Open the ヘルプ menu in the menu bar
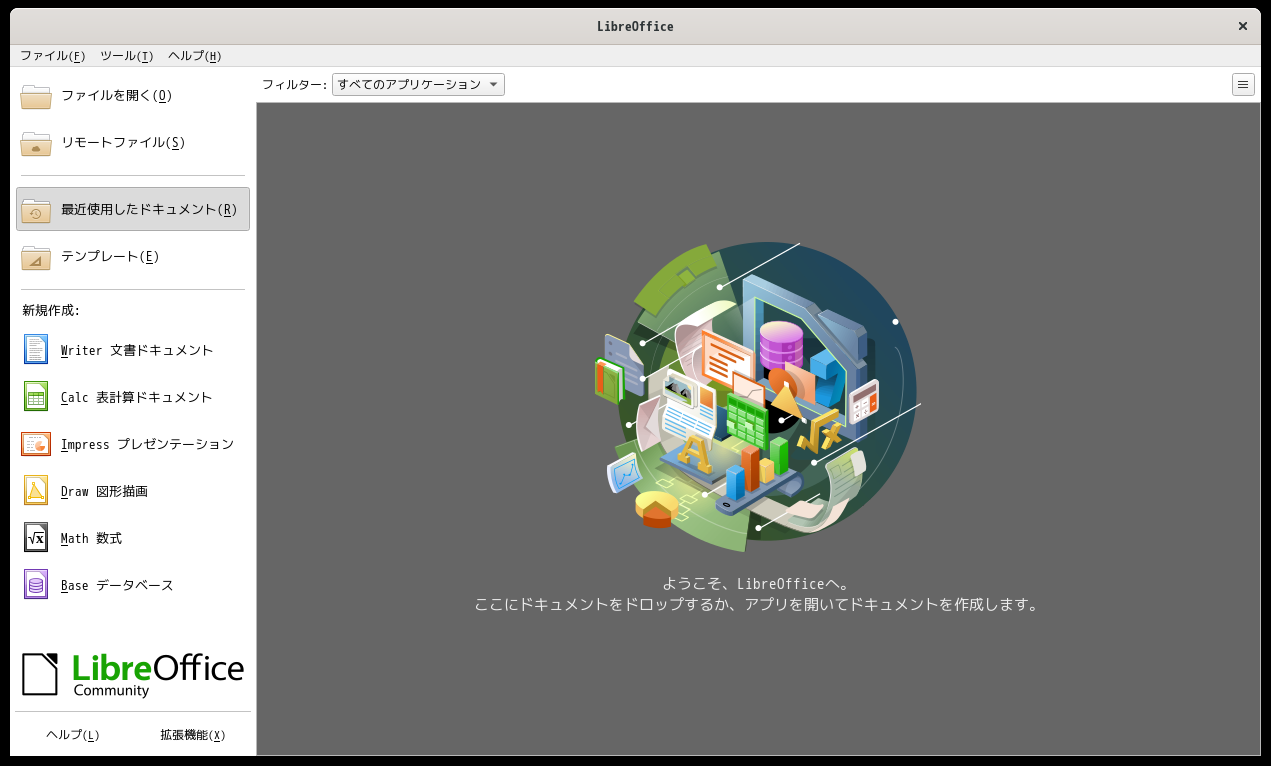This screenshot has height=766, width=1271. pyautogui.click(x=194, y=56)
